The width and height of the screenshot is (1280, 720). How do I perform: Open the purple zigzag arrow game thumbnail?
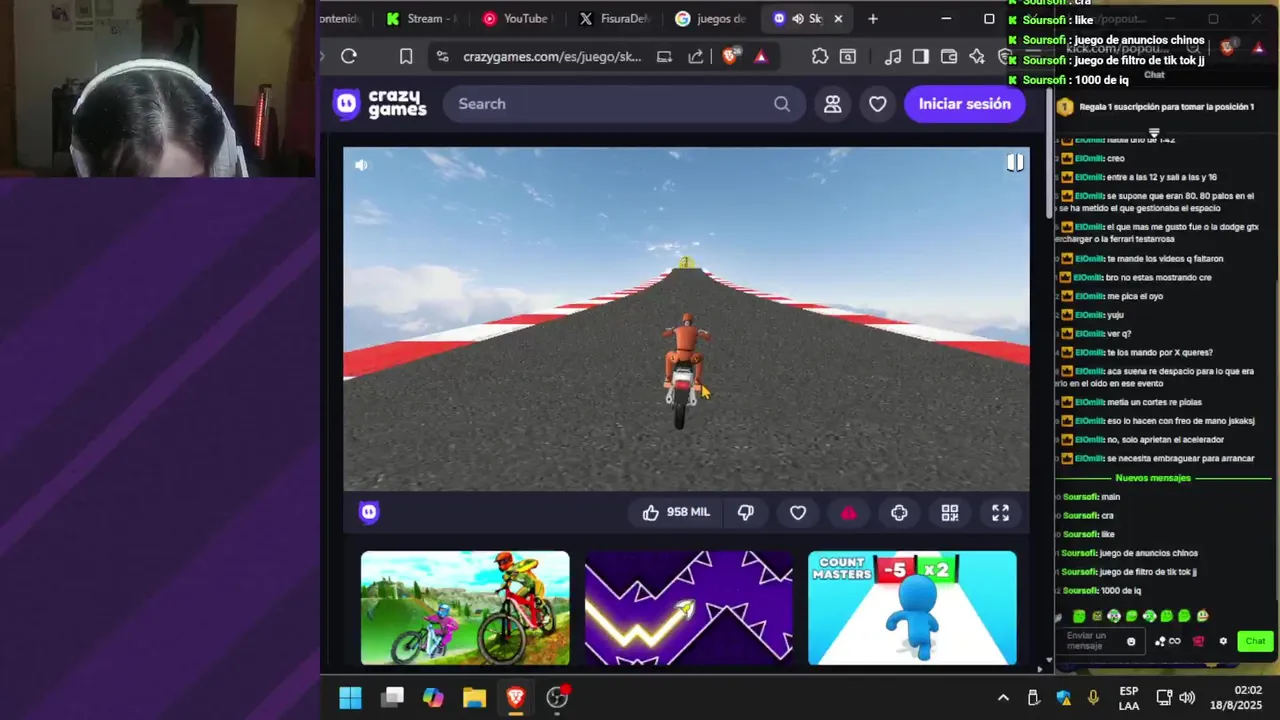[x=689, y=608]
